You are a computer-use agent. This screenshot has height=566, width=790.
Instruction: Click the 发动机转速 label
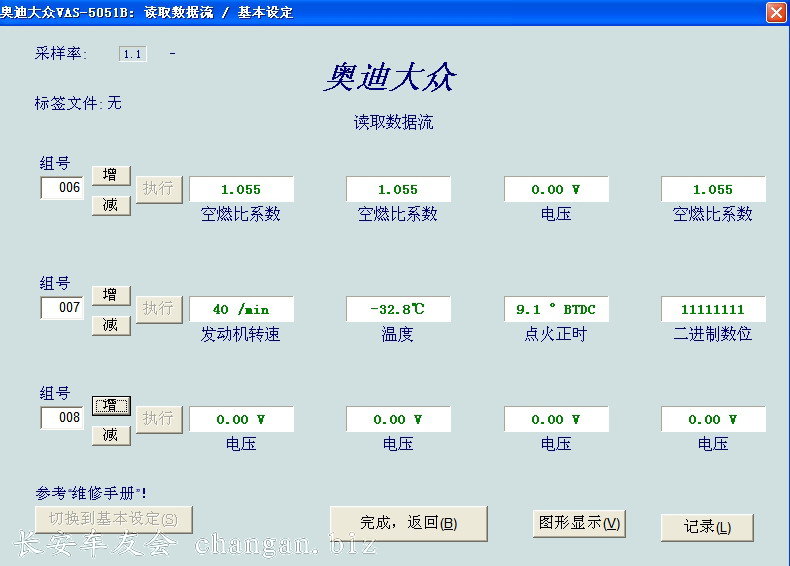click(240, 334)
